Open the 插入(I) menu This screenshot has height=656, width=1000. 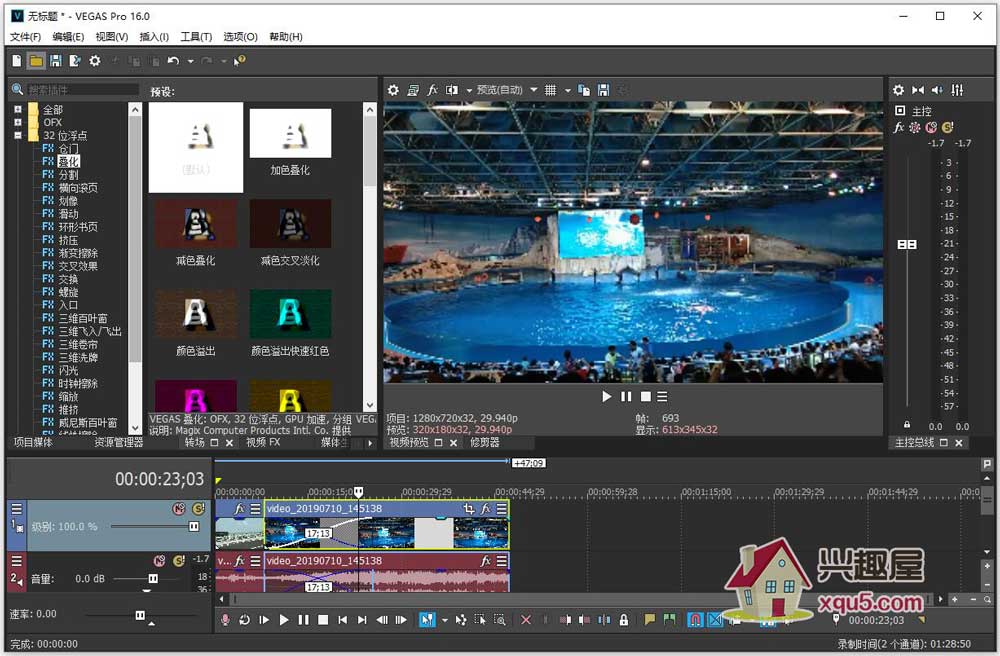[154, 37]
